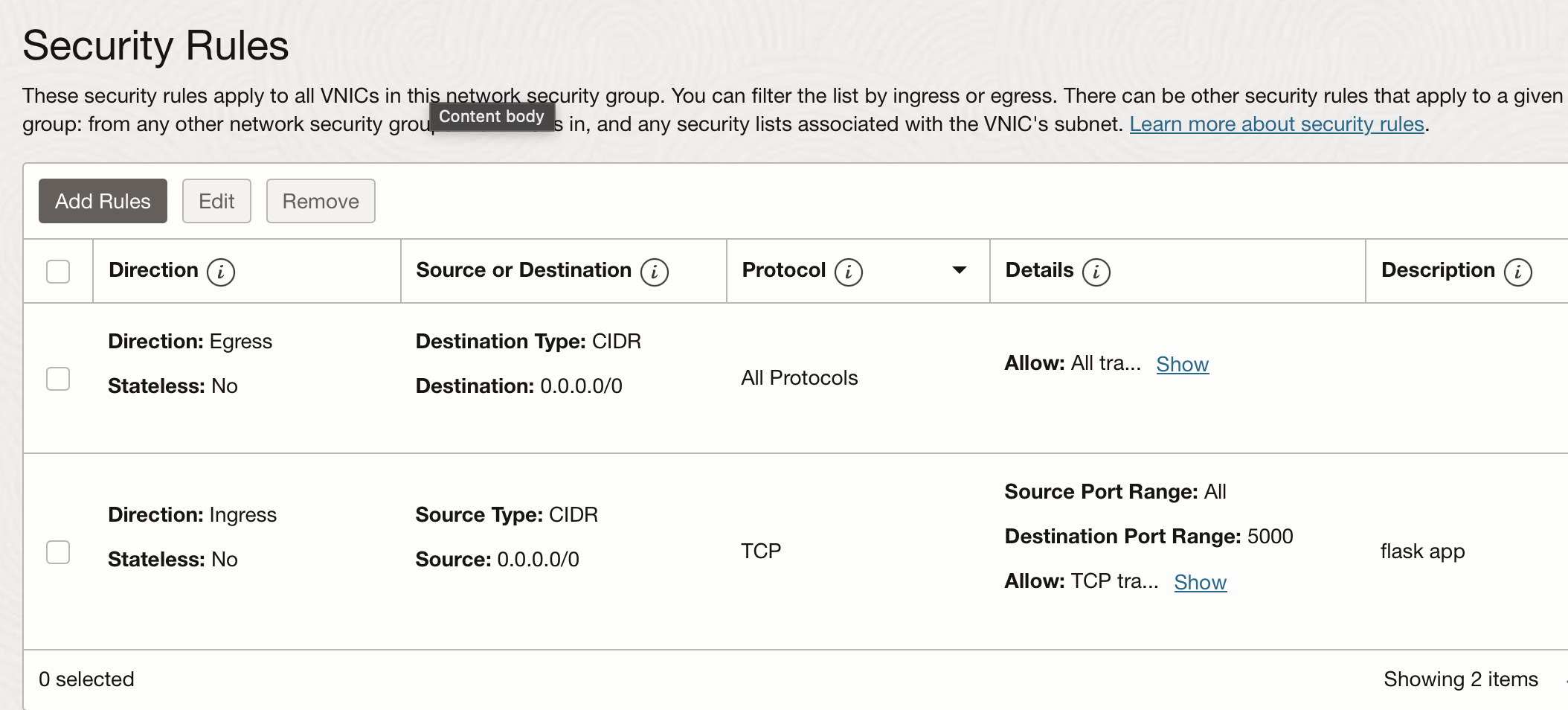
Task: Click the Edit button
Action: [216, 201]
